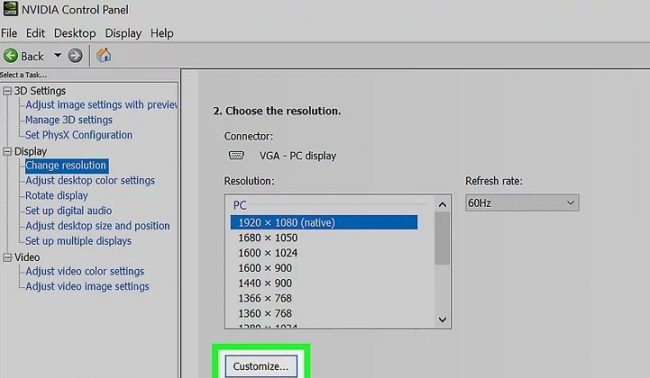This screenshot has width=650, height=378.
Task: Open Rotate display task
Action: 57,196
